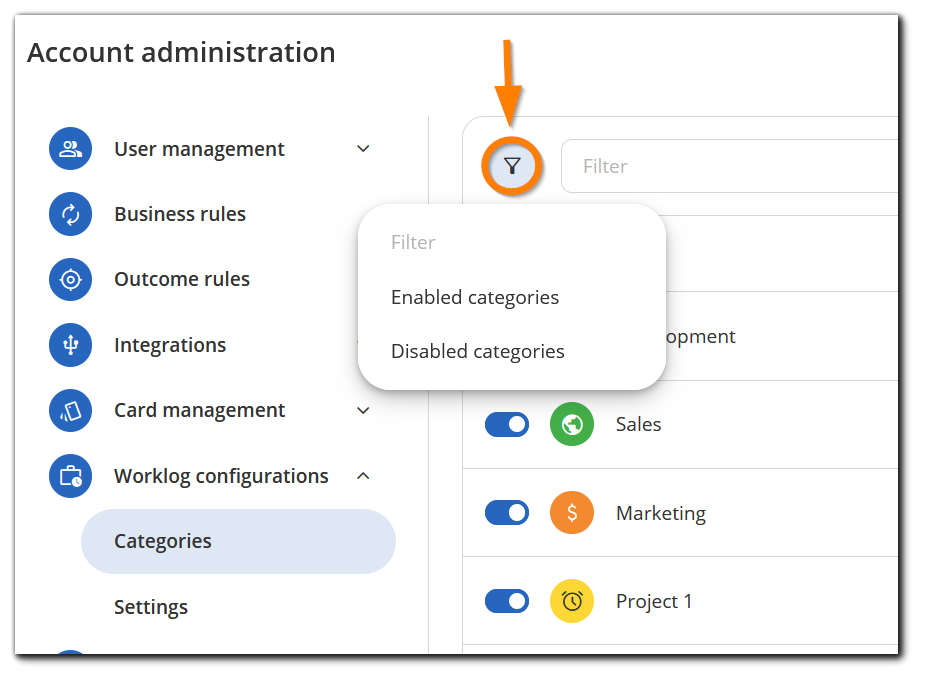Click the funnel filter icon button
This screenshot has height=681, width=925.
click(512, 166)
